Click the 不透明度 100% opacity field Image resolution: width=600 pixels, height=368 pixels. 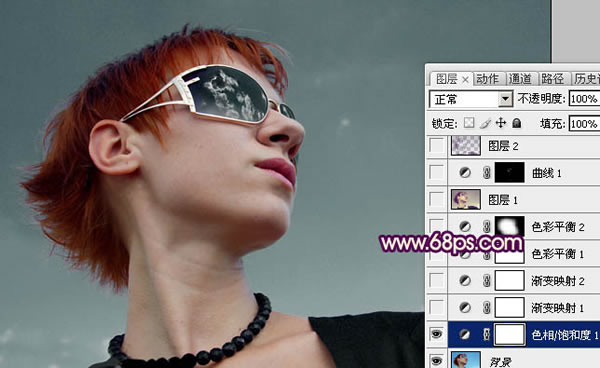pyautogui.click(x=584, y=99)
